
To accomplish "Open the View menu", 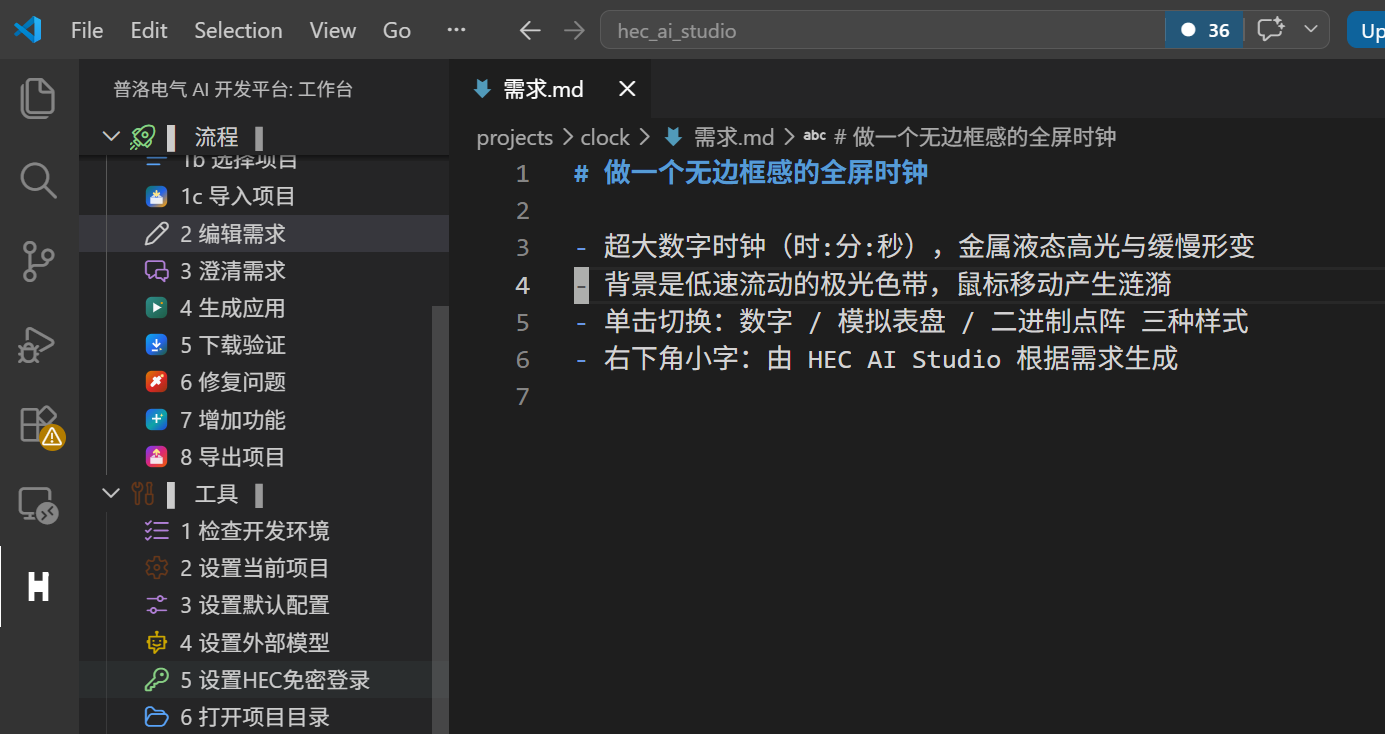I will [333, 30].
